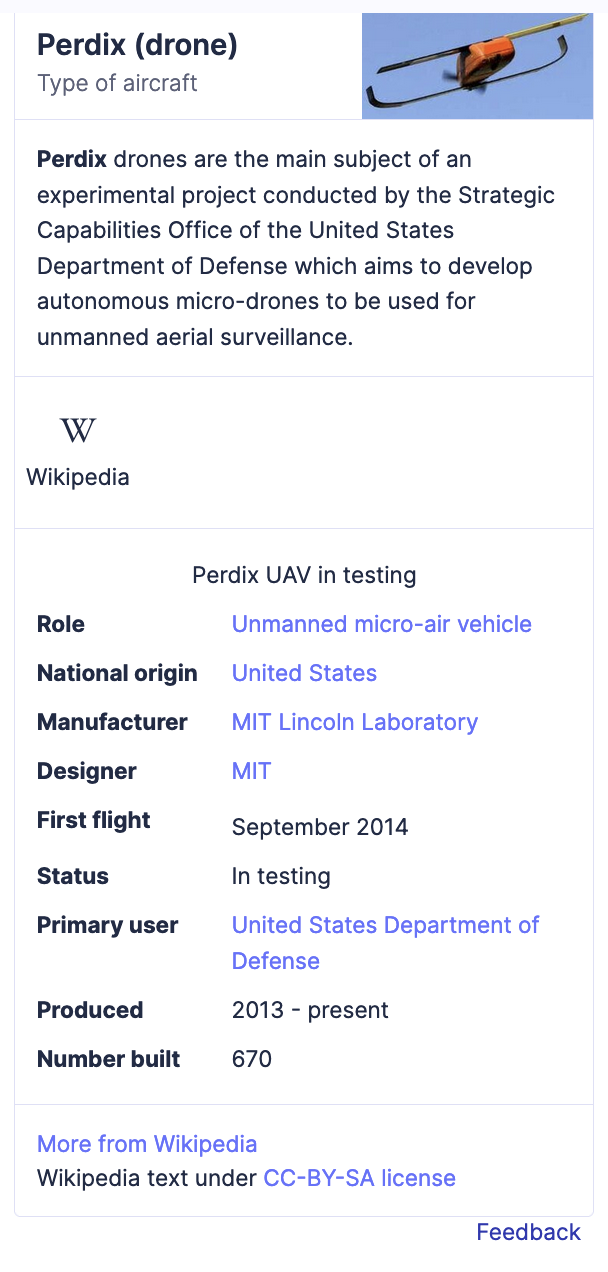
Task: Click the Number built value 670
Action: (252, 1059)
